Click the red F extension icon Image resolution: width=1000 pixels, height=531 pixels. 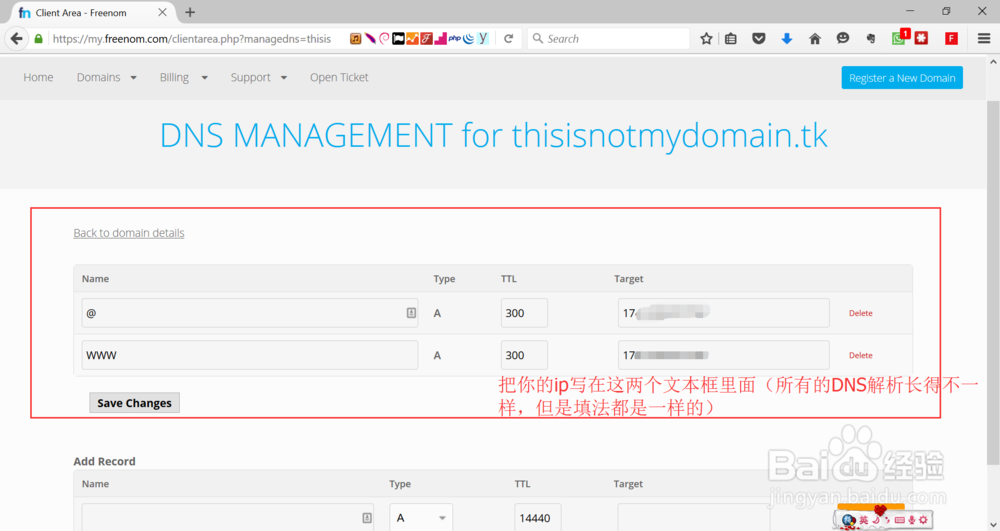952,38
